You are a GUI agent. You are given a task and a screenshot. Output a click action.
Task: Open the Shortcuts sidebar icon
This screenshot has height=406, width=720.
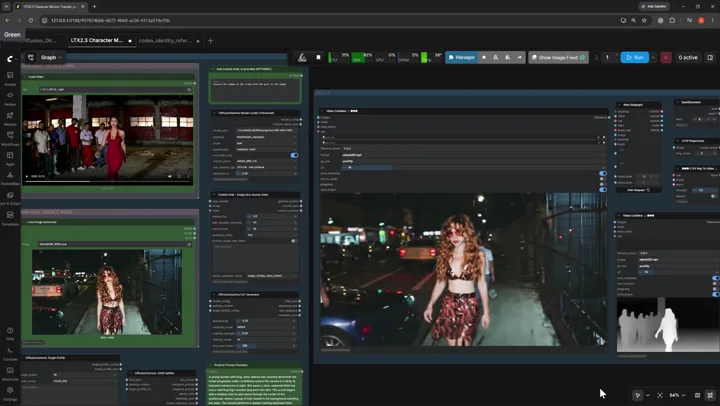click(x=10, y=373)
